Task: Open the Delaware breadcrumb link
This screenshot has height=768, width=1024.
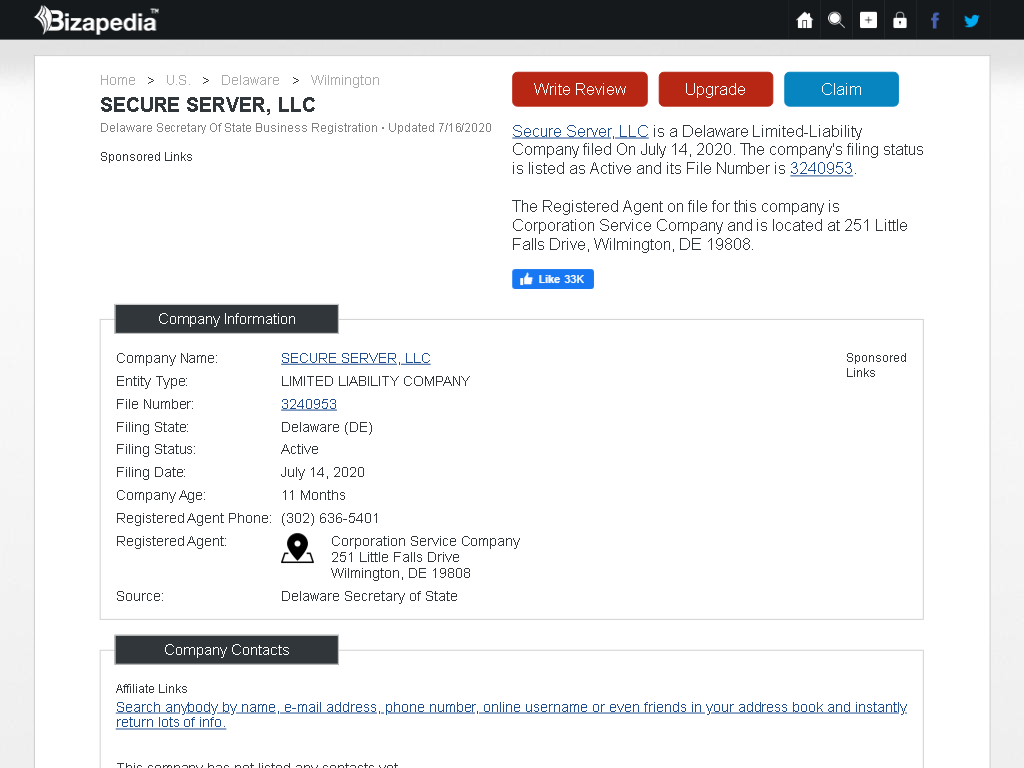Action: (x=250, y=80)
